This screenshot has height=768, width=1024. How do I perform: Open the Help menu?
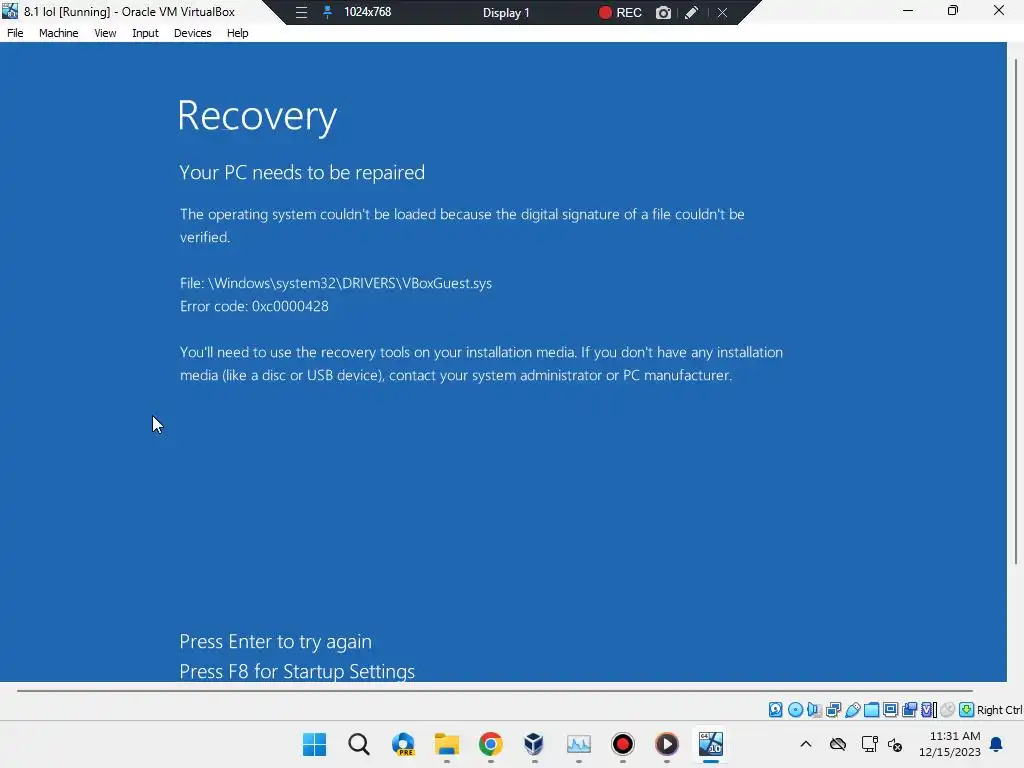click(x=237, y=33)
